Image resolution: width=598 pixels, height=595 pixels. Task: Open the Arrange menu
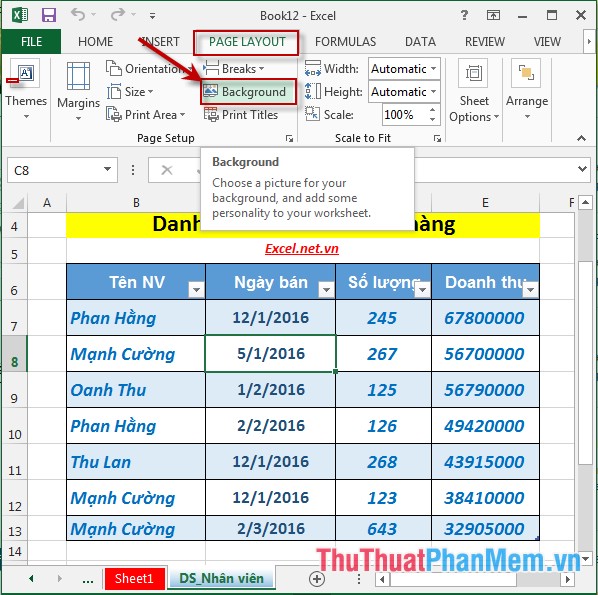[x=527, y=90]
